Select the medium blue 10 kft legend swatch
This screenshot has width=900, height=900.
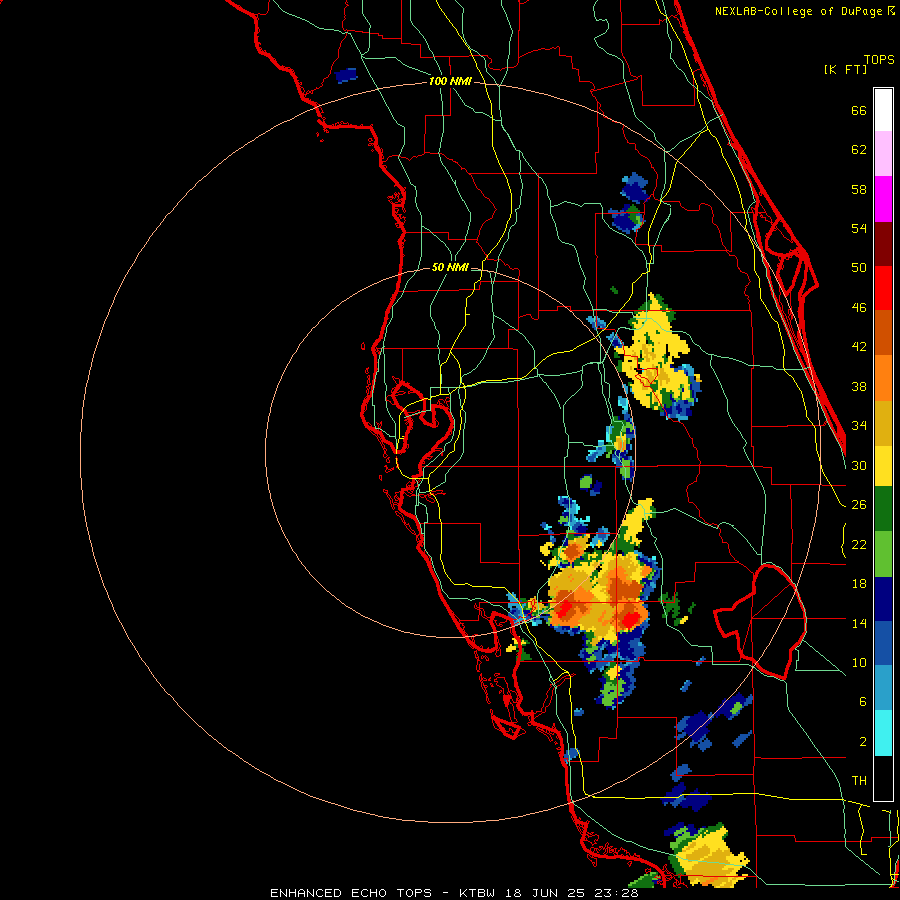883,644
